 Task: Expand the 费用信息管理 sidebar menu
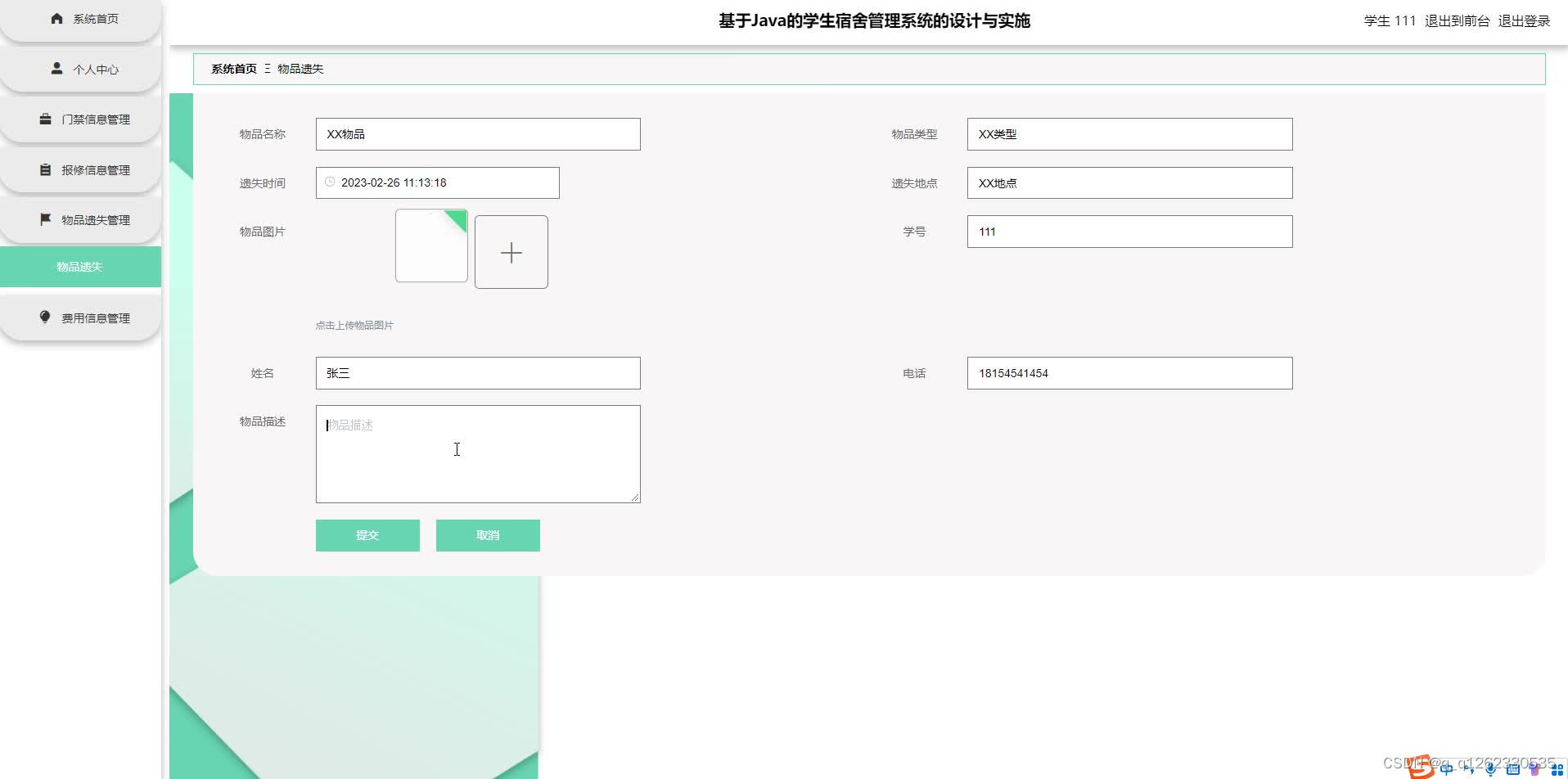(80, 318)
